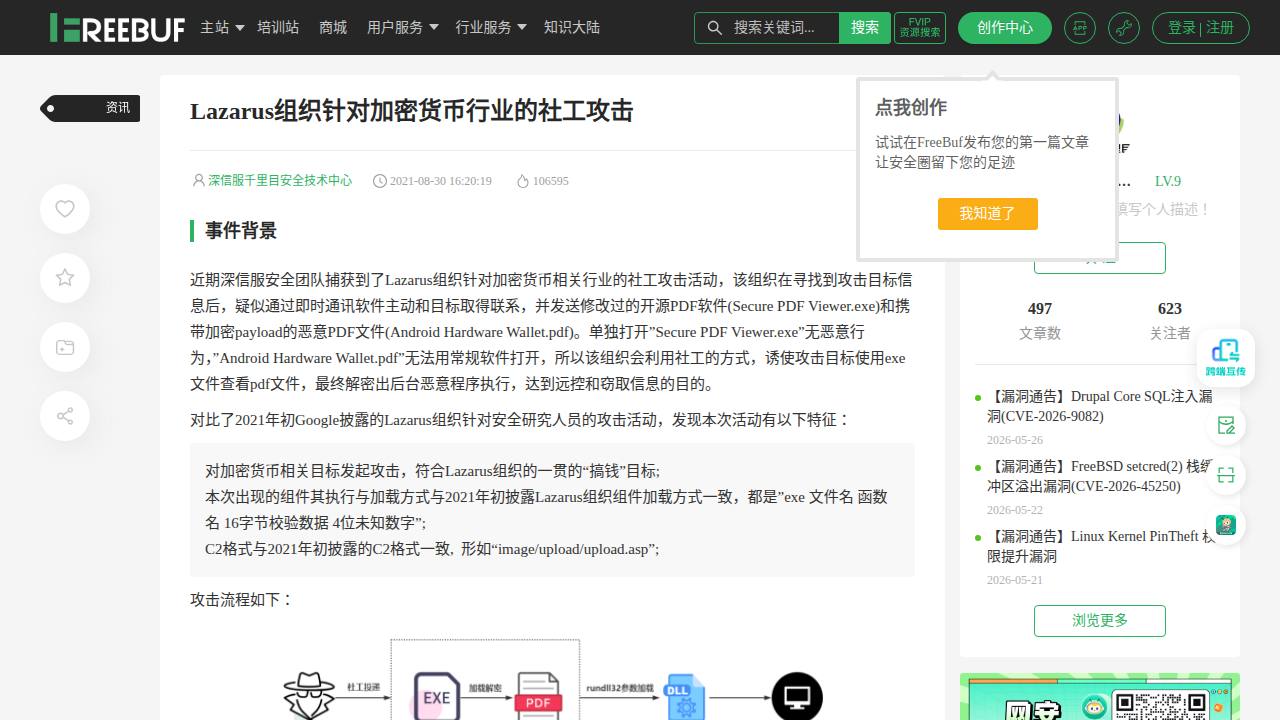Click the folder collection icon

pos(65,347)
